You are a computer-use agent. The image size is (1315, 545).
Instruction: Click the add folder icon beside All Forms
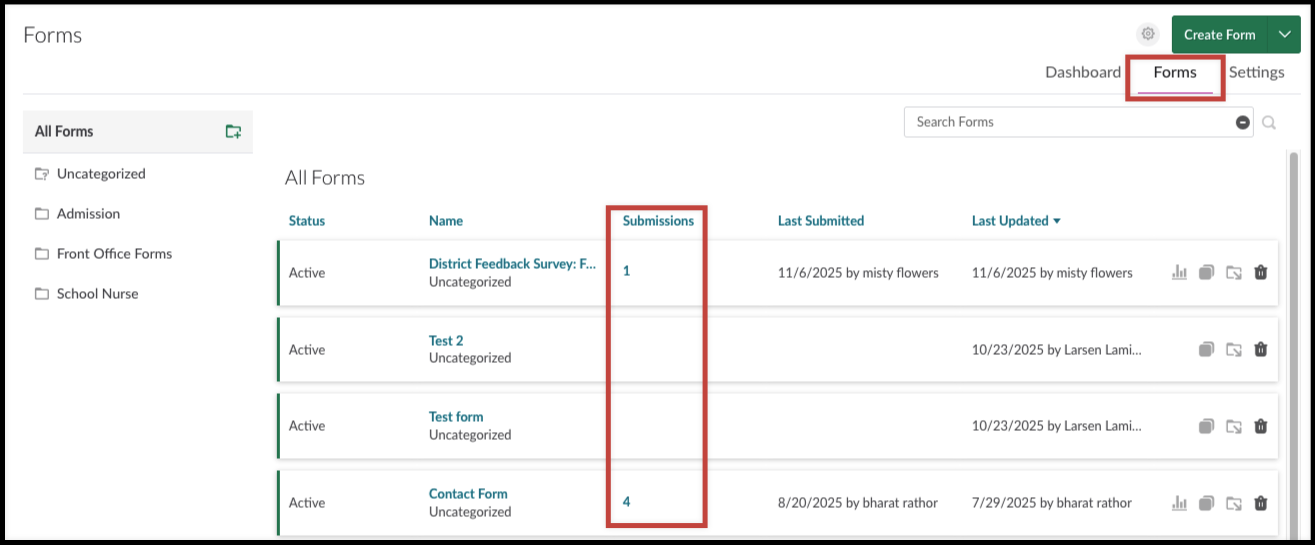click(233, 131)
